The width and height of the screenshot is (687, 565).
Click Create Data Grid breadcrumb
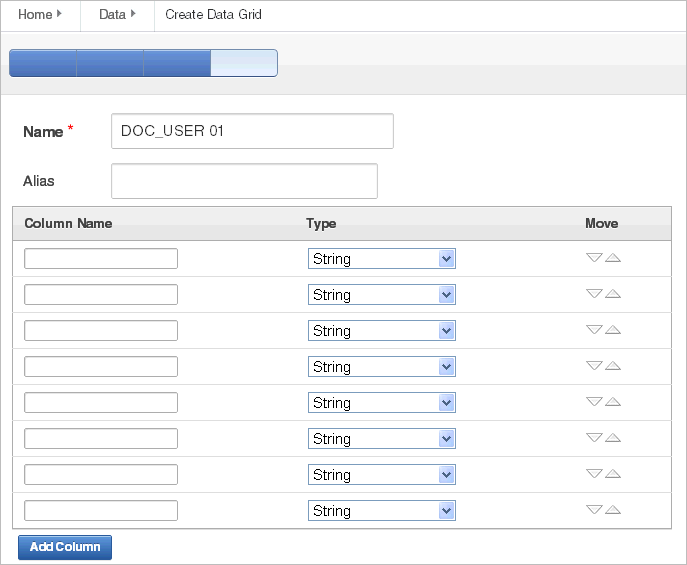(213, 14)
